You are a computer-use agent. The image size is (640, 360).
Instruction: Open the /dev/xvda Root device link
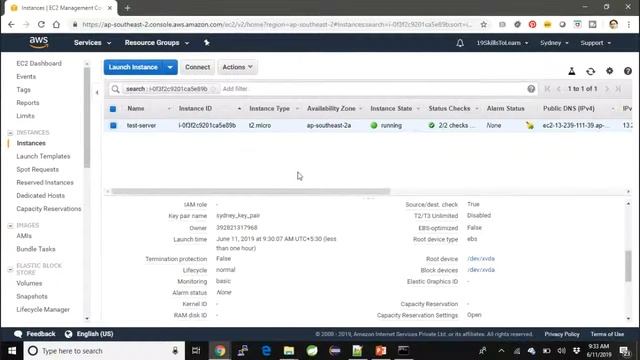[481, 259]
